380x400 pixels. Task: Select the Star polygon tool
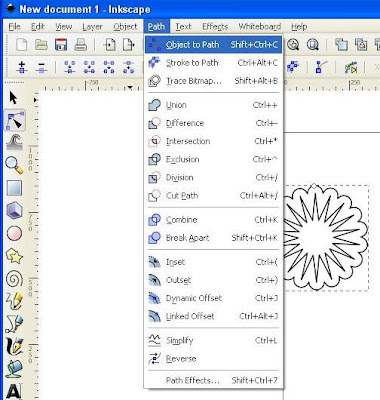[x=14, y=257]
